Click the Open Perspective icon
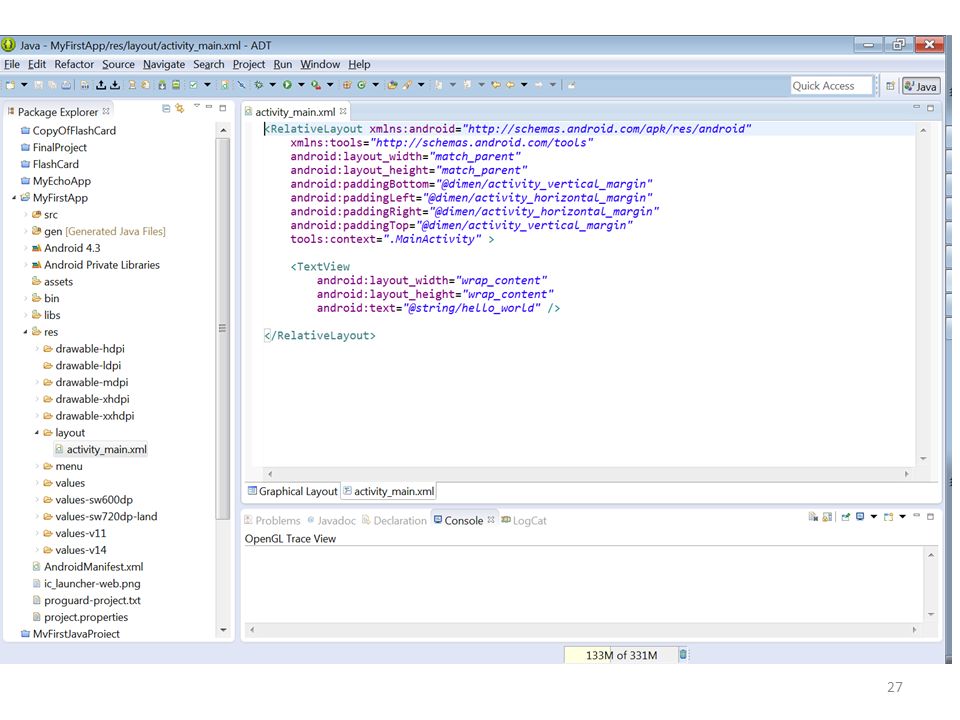 [890, 86]
